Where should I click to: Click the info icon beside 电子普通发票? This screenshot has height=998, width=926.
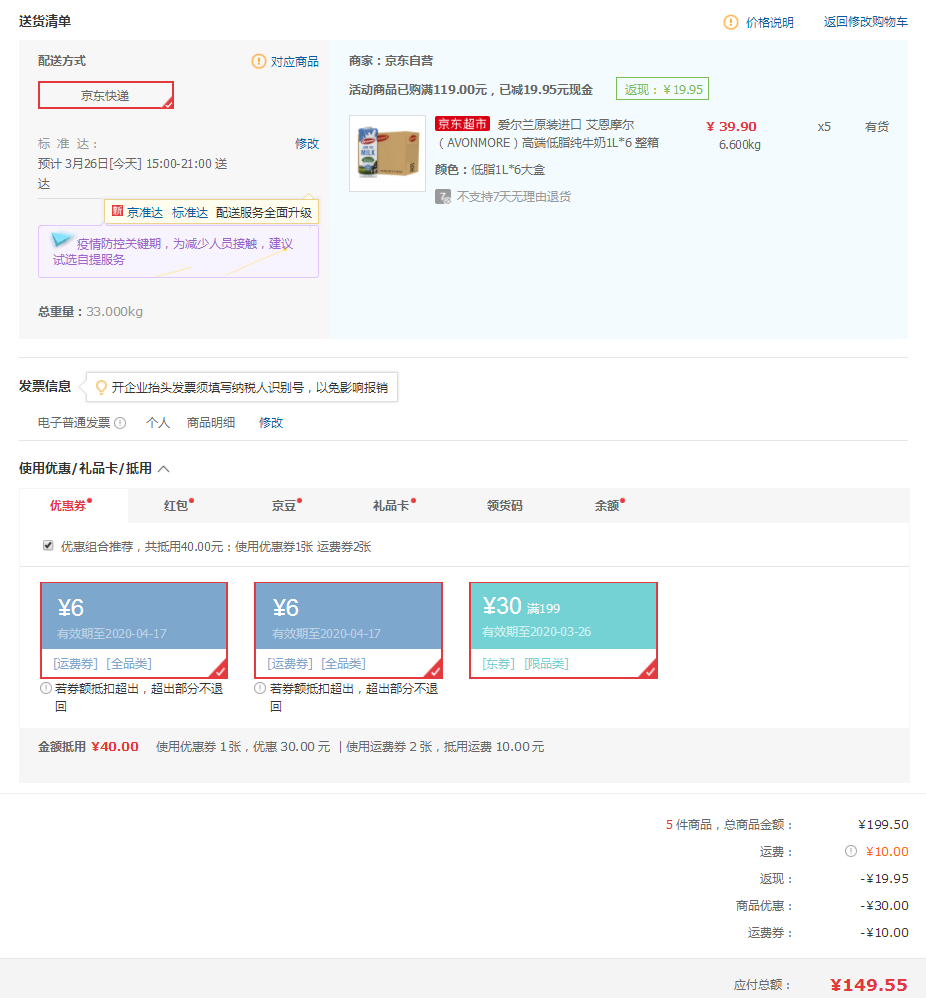(x=120, y=423)
